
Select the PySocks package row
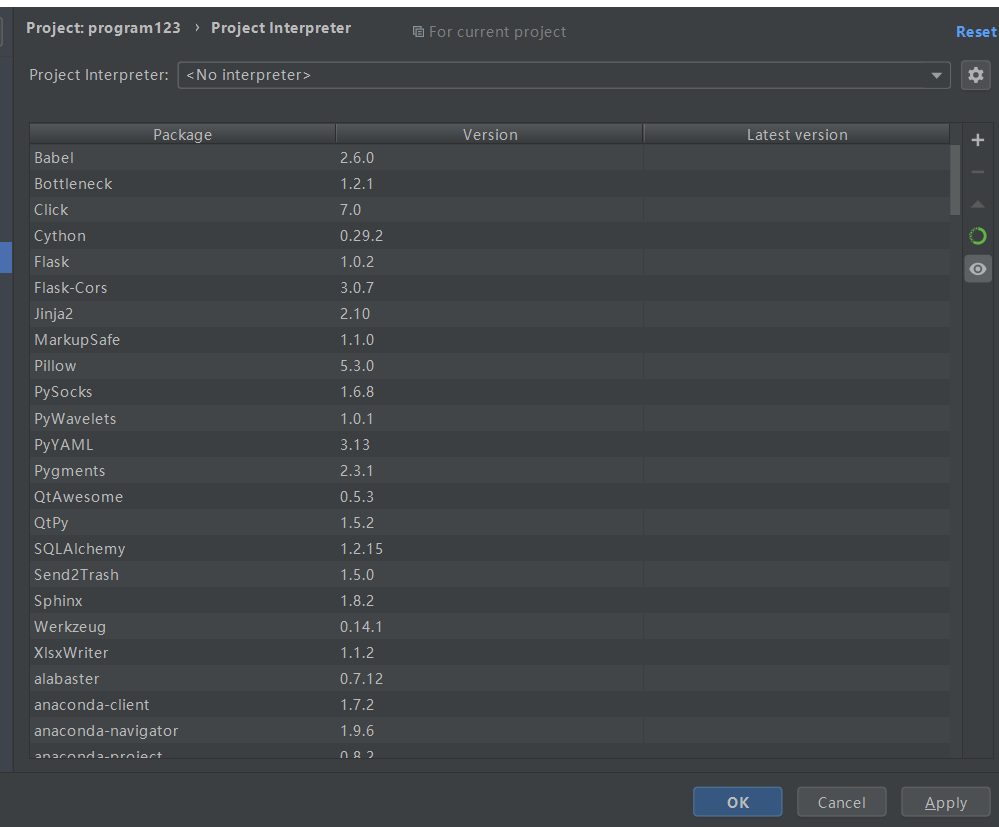(489, 392)
